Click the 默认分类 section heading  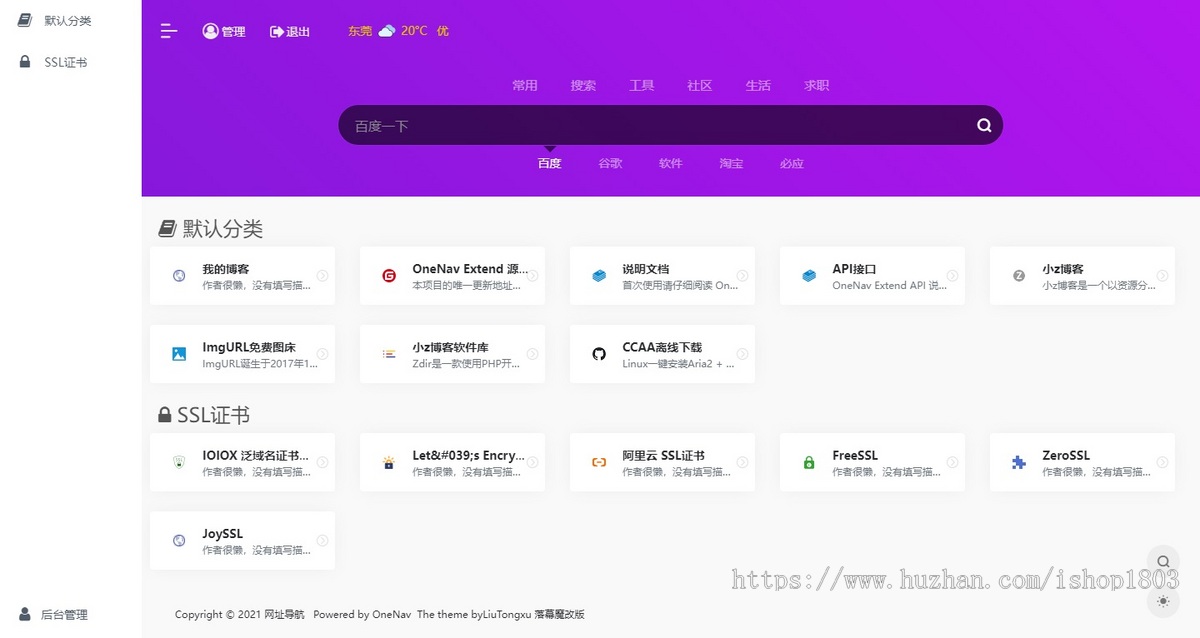pyautogui.click(x=222, y=229)
